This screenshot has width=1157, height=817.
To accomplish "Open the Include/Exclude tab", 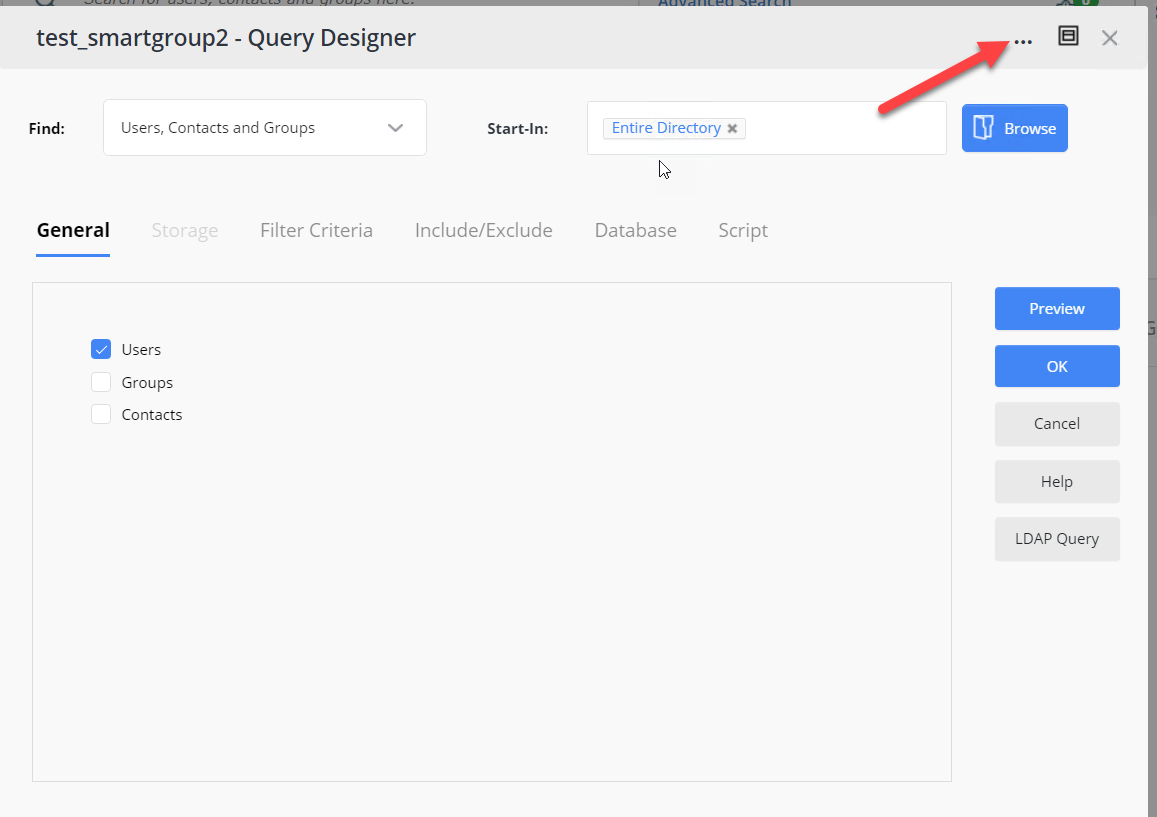I will coord(483,230).
